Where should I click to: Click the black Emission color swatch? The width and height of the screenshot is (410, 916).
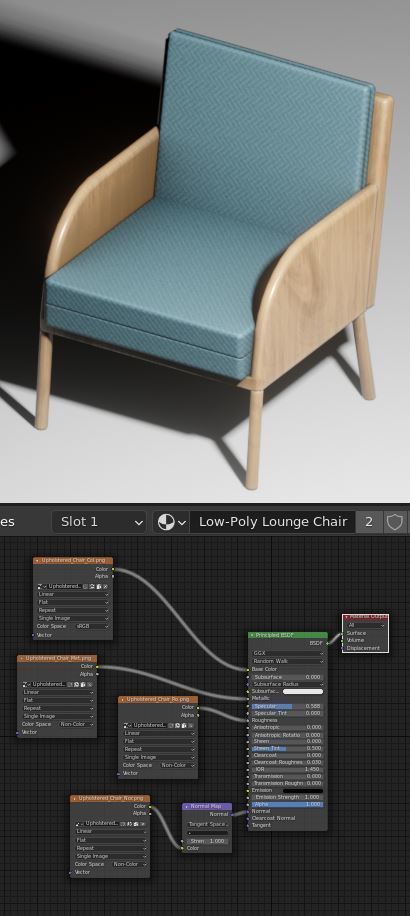(x=303, y=791)
